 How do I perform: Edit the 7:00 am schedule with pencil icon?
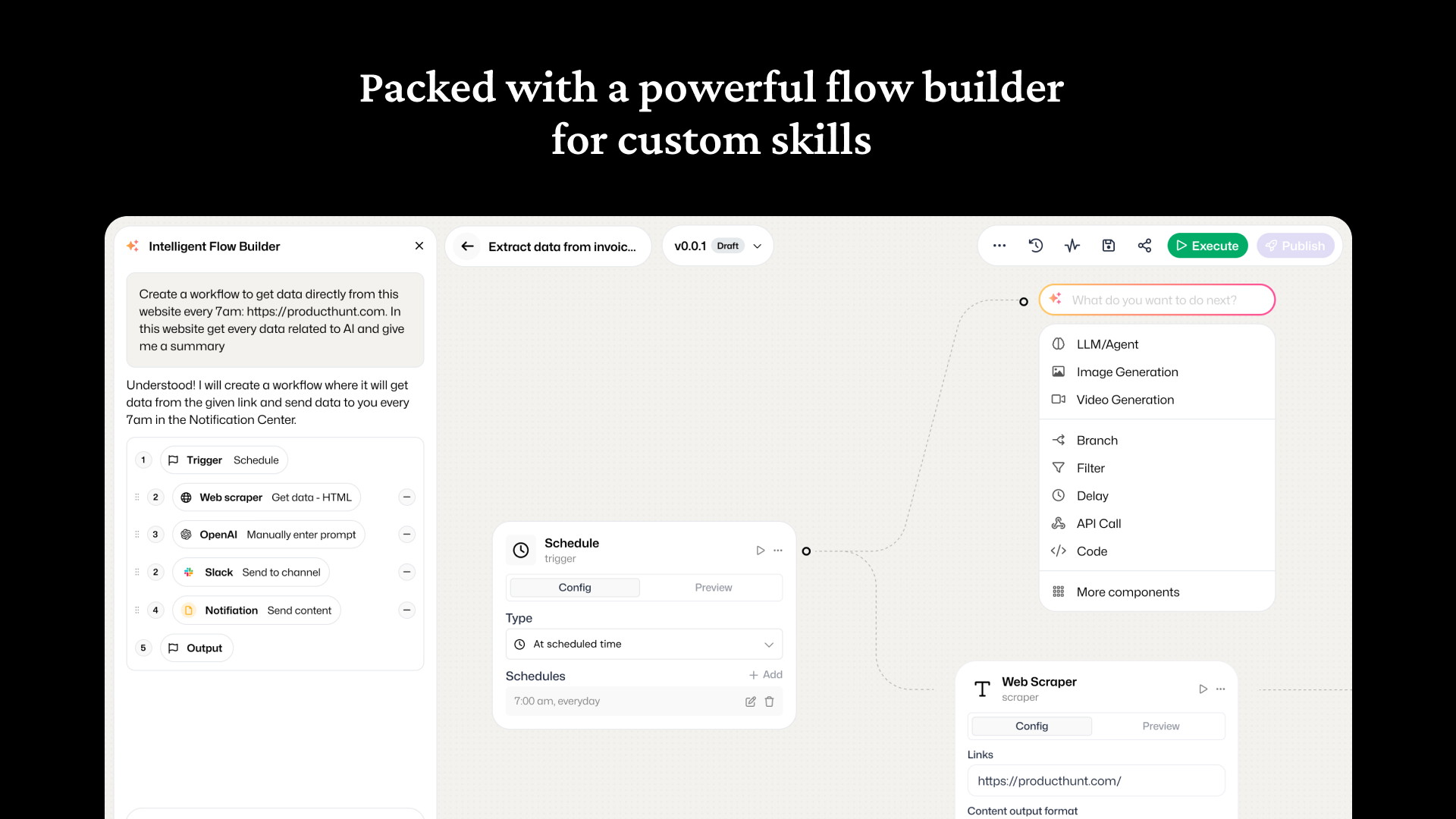[750, 701]
